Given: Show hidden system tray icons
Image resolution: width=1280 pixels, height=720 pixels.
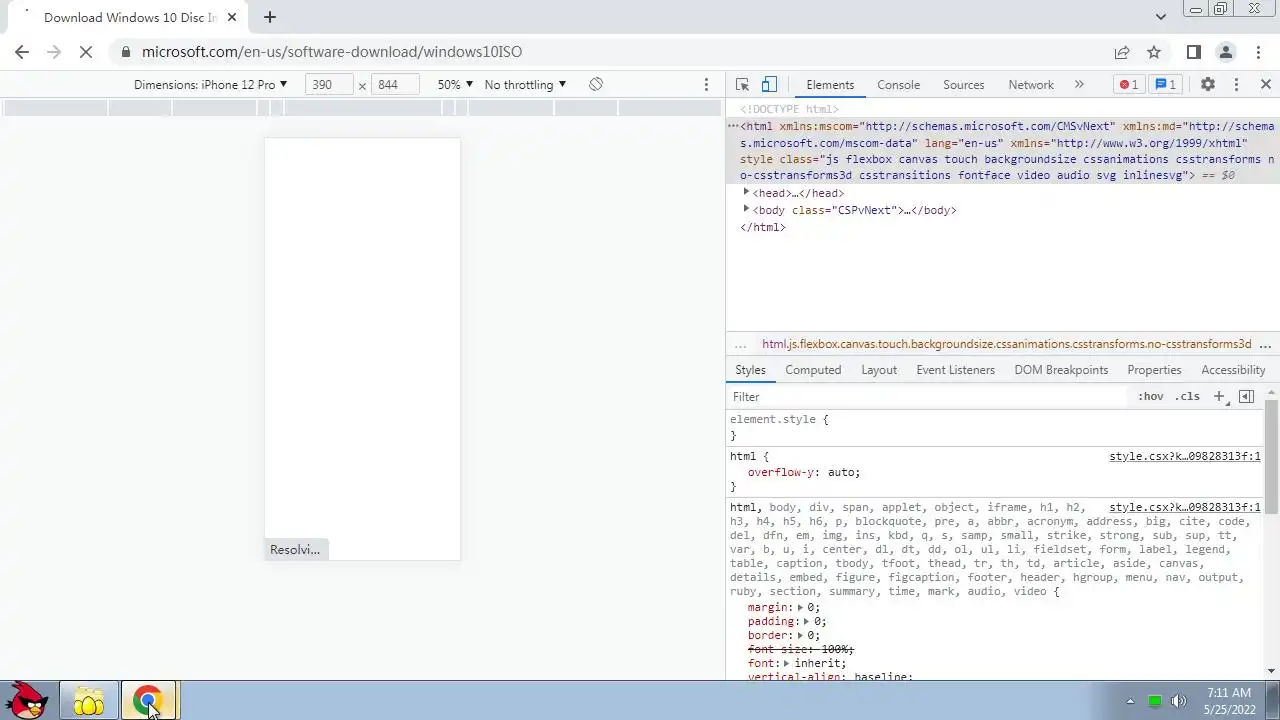Looking at the screenshot, I should tap(1131, 701).
